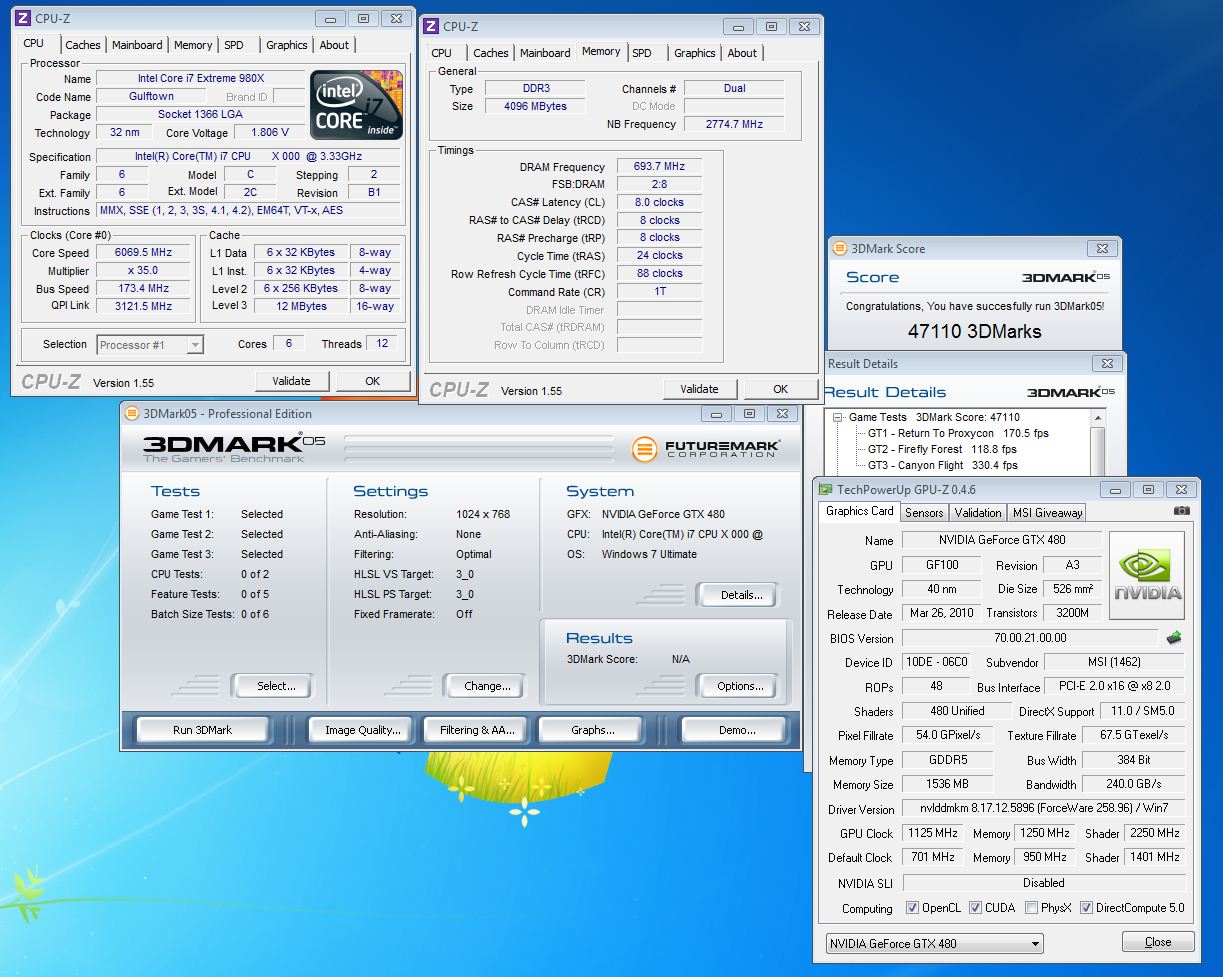Click the GPU-Z title bar icon
Image resolution: width=1223 pixels, height=977 pixels.
(x=826, y=490)
